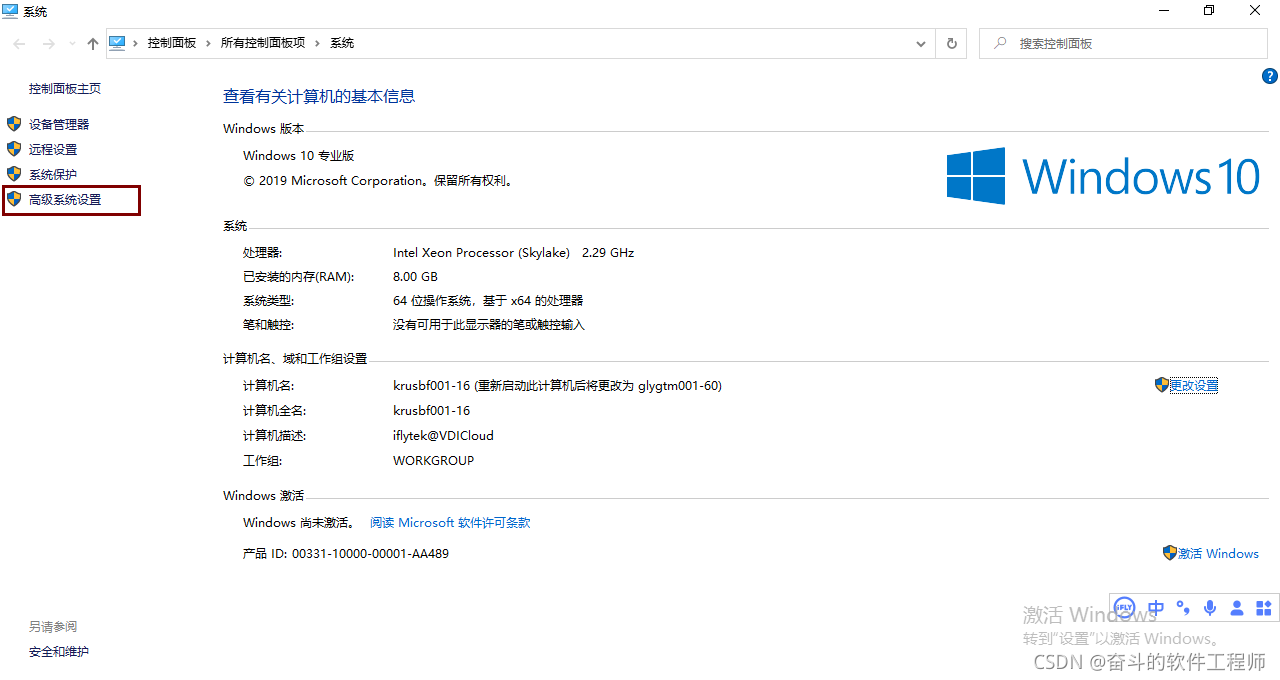This screenshot has width=1280, height=680.
Task: Go back with the Back arrow
Action: 20,43
